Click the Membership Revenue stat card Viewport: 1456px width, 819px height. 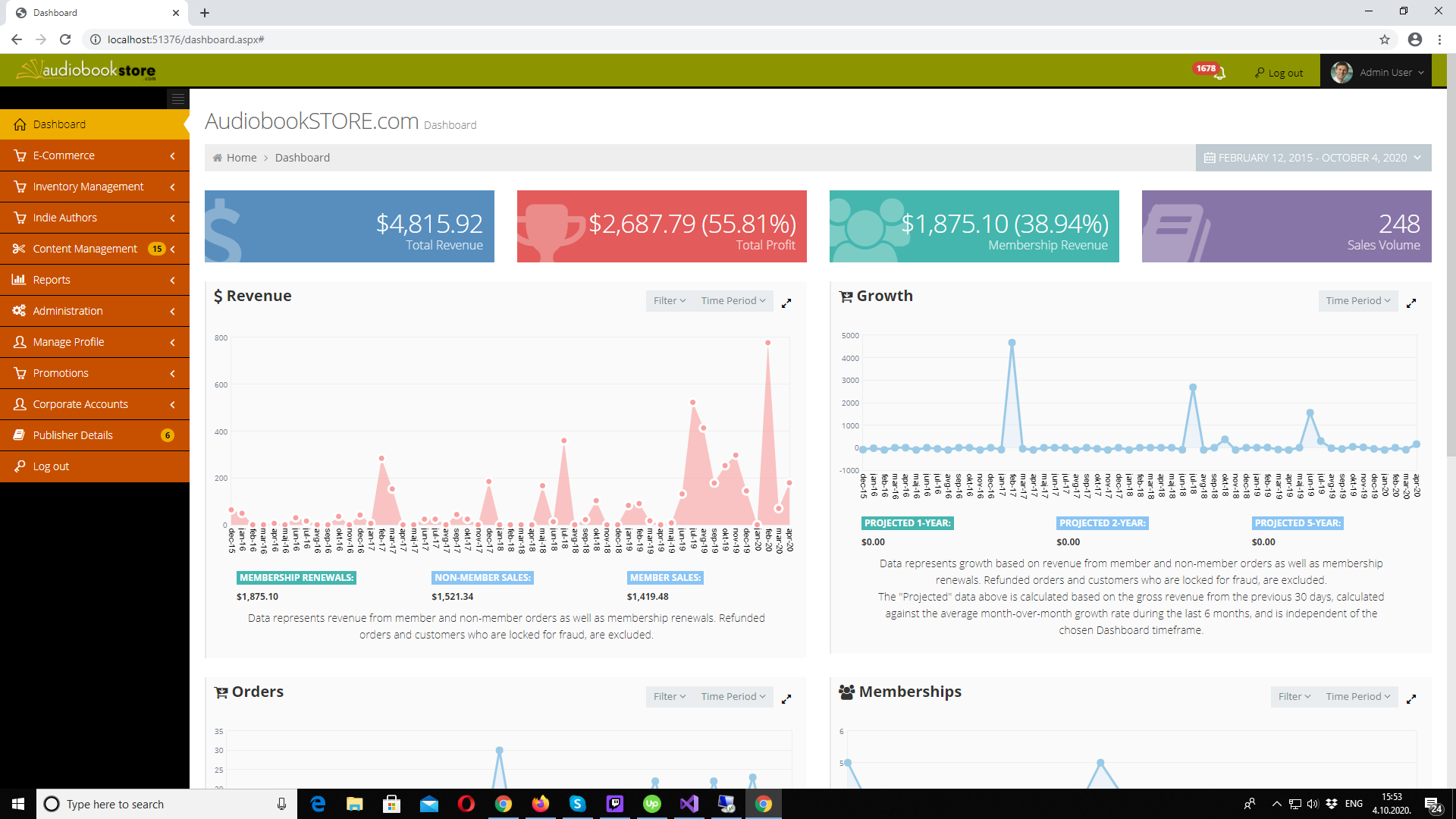(974, 226)
